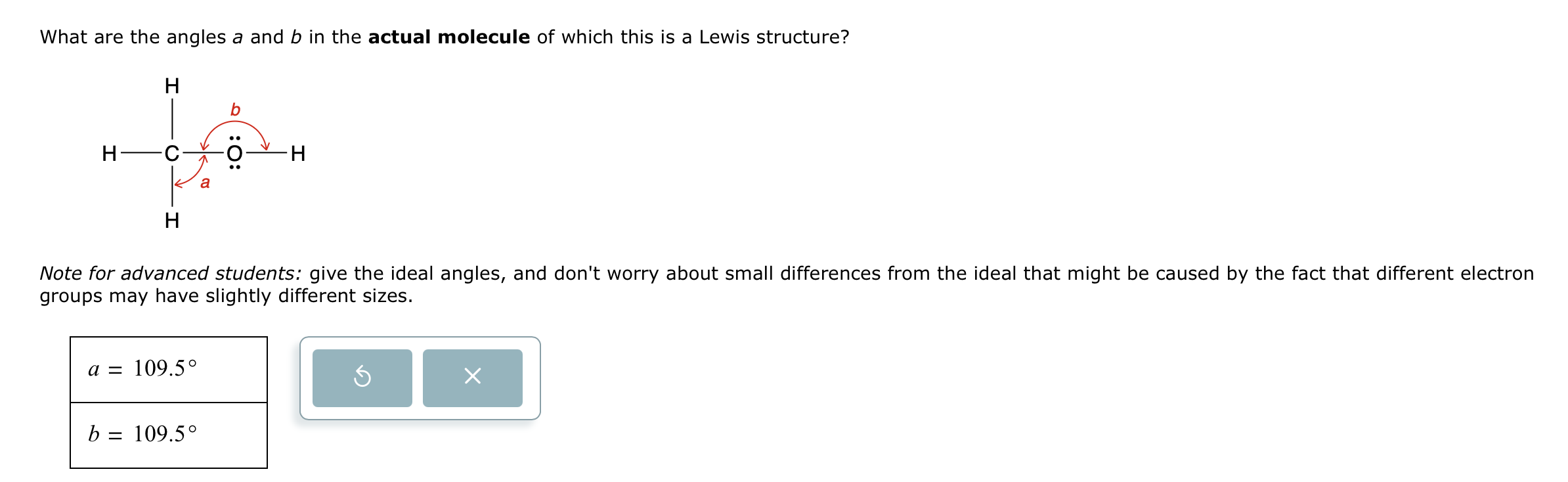This screenshot has width=1568, height=482.
Task: Click the angle b answer field
Action: [169, 435]
